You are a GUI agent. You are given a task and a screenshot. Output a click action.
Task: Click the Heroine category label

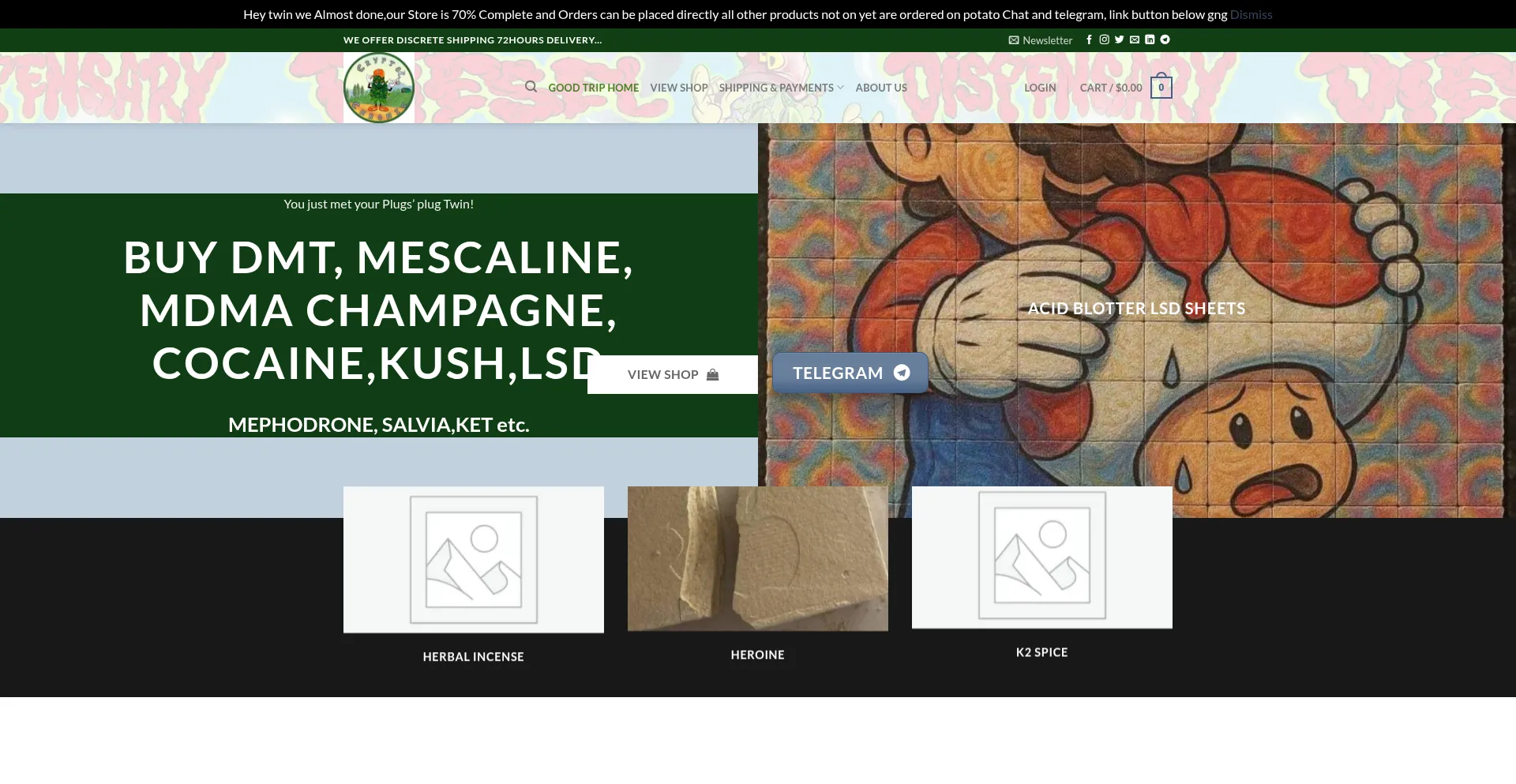758,655
